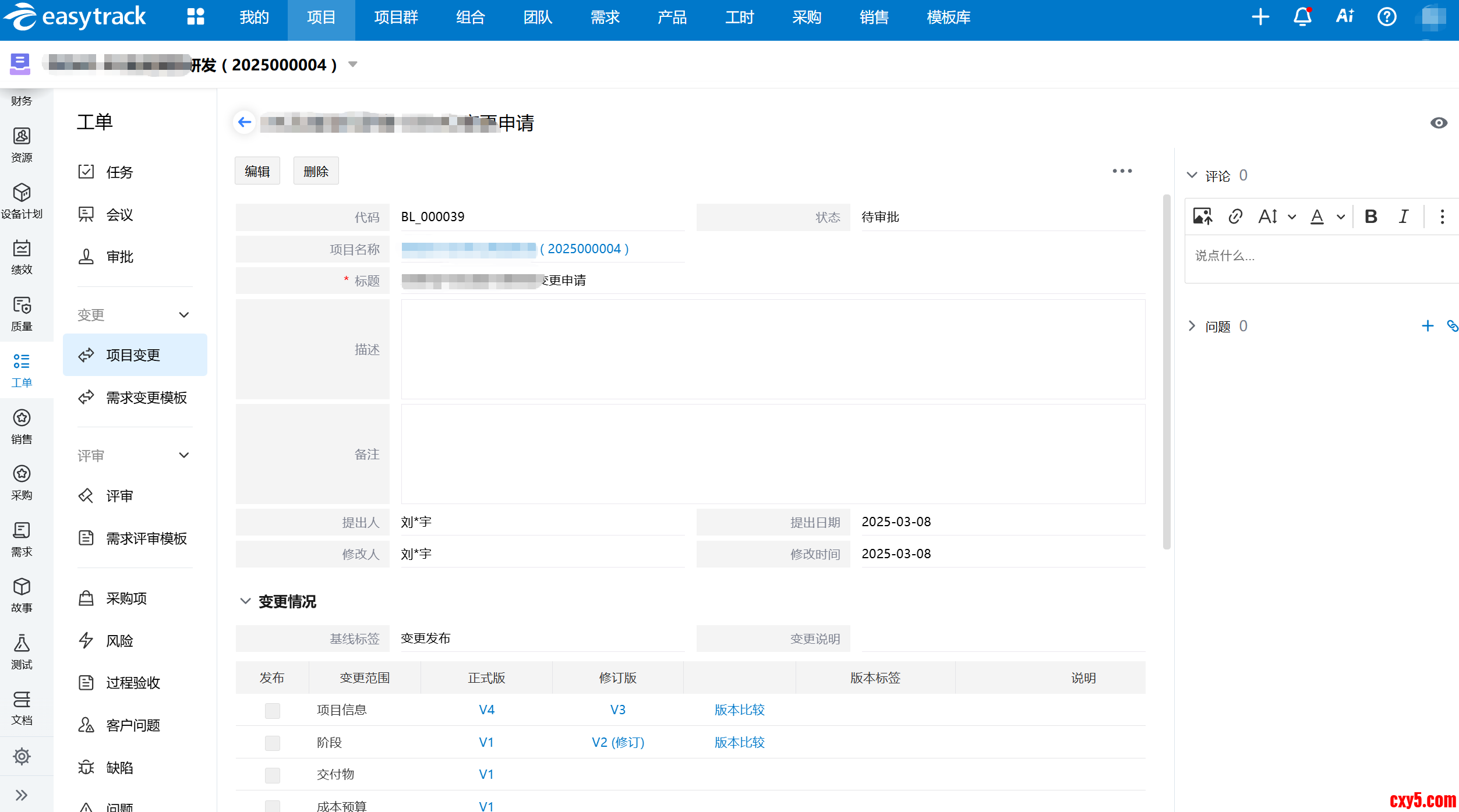Open the AI assistant icon
Image resolution: width=1459 pixels, height=812 pixels.
click(1345, 17)
